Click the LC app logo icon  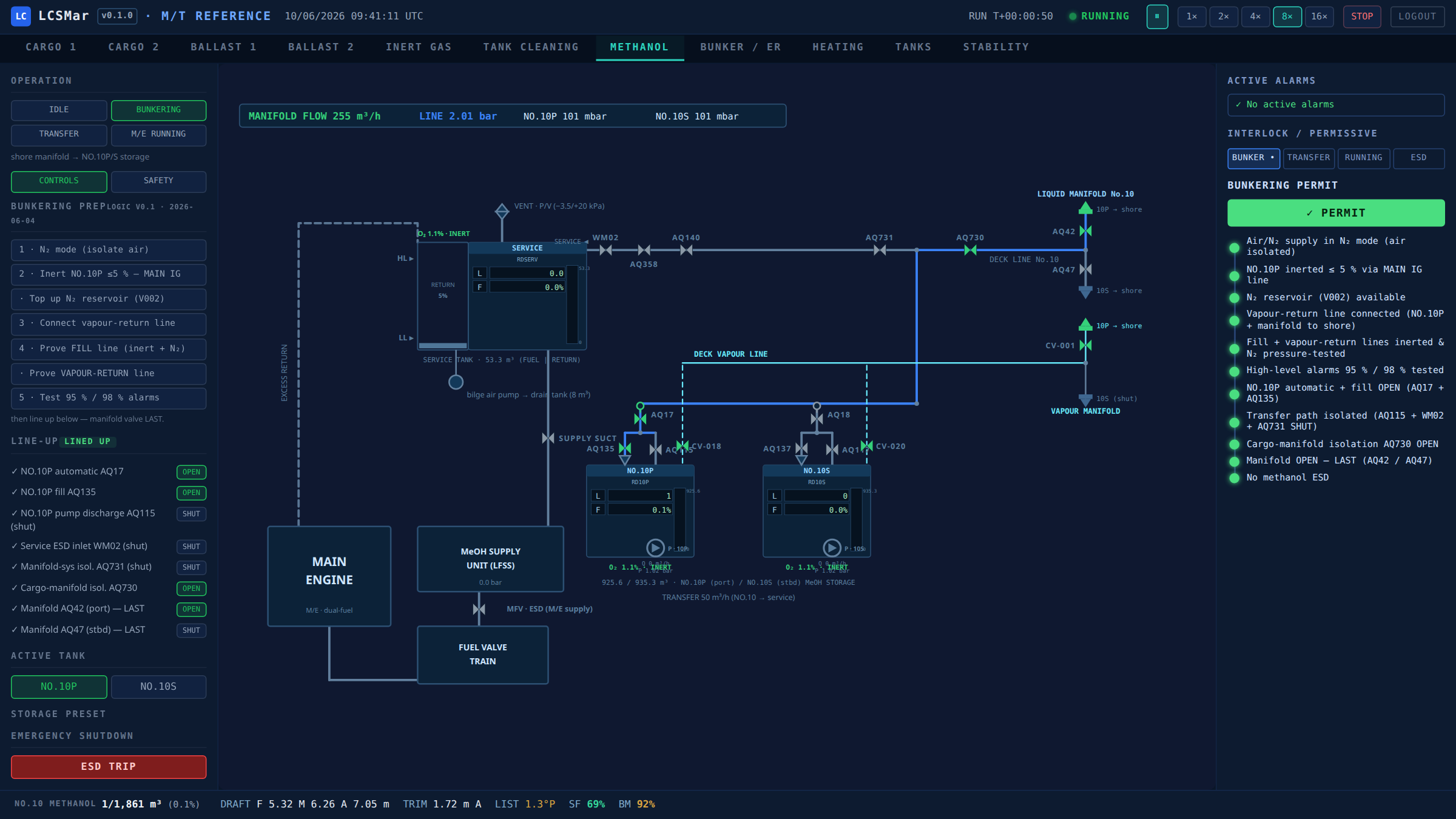point(21,16)
